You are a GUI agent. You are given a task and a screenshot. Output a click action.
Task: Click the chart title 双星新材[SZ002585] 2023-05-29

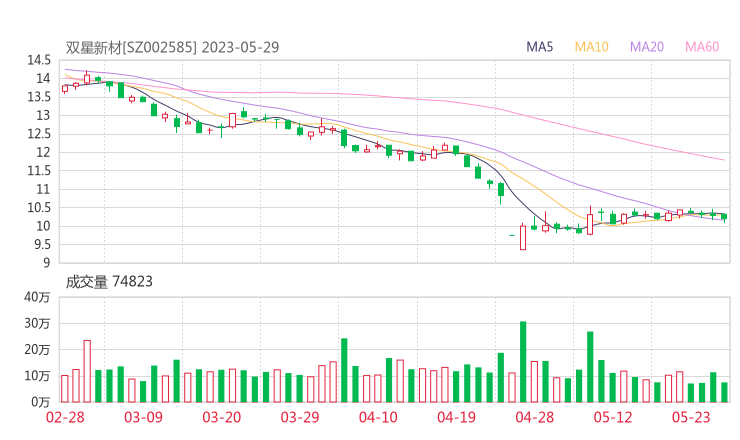tap(172, 47)
